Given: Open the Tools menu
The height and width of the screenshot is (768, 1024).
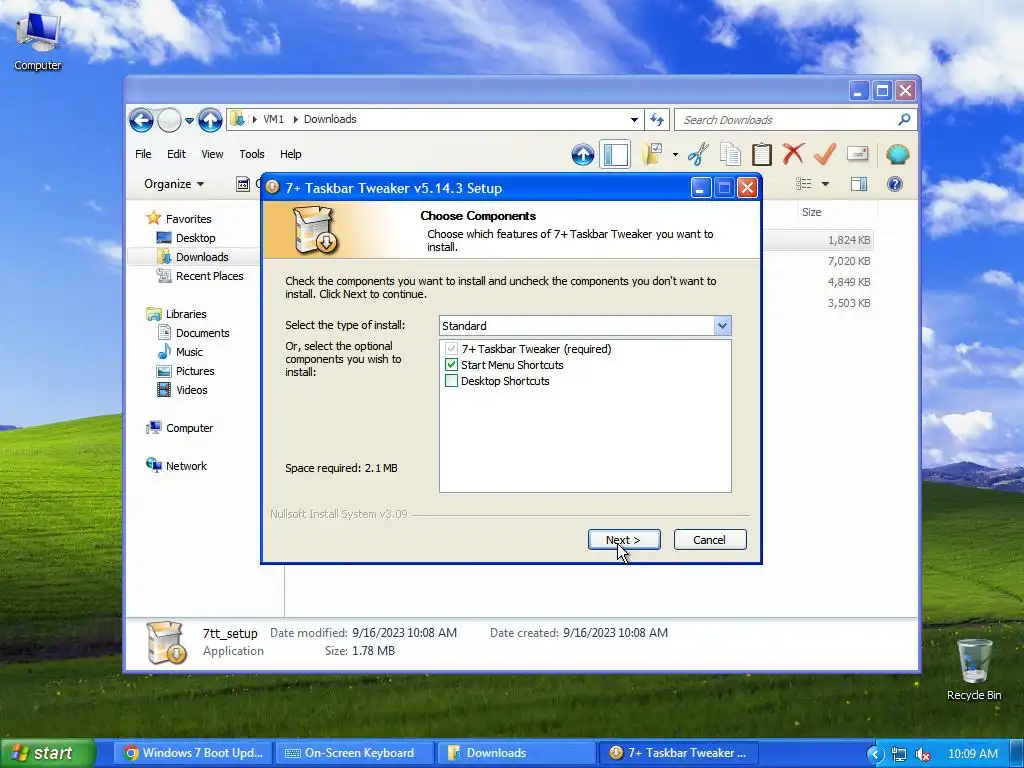Looking at the screenshot, I should (x=251, y=154).
